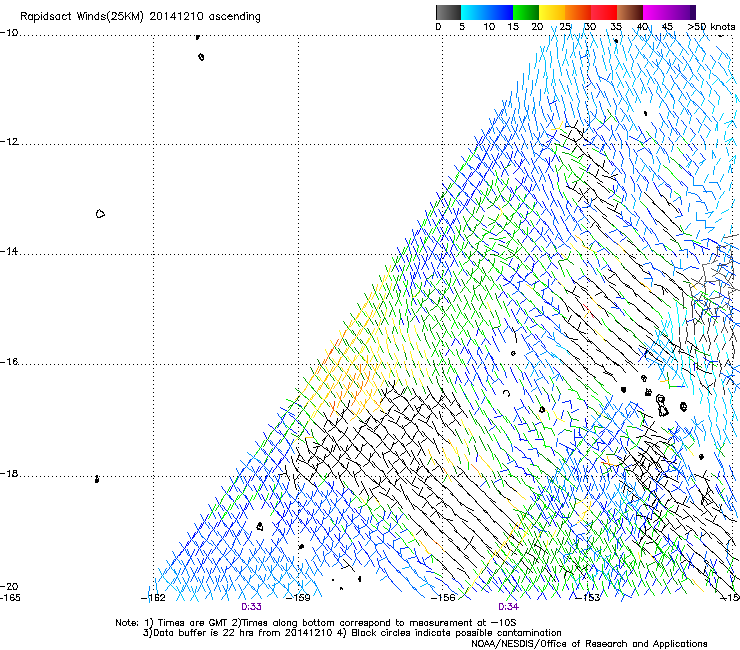This screenshot has height=650, width=740.
Task: Click the 'NOAA/NESDIS/Office of Research and Applications' credit
Action: (589, 644)
